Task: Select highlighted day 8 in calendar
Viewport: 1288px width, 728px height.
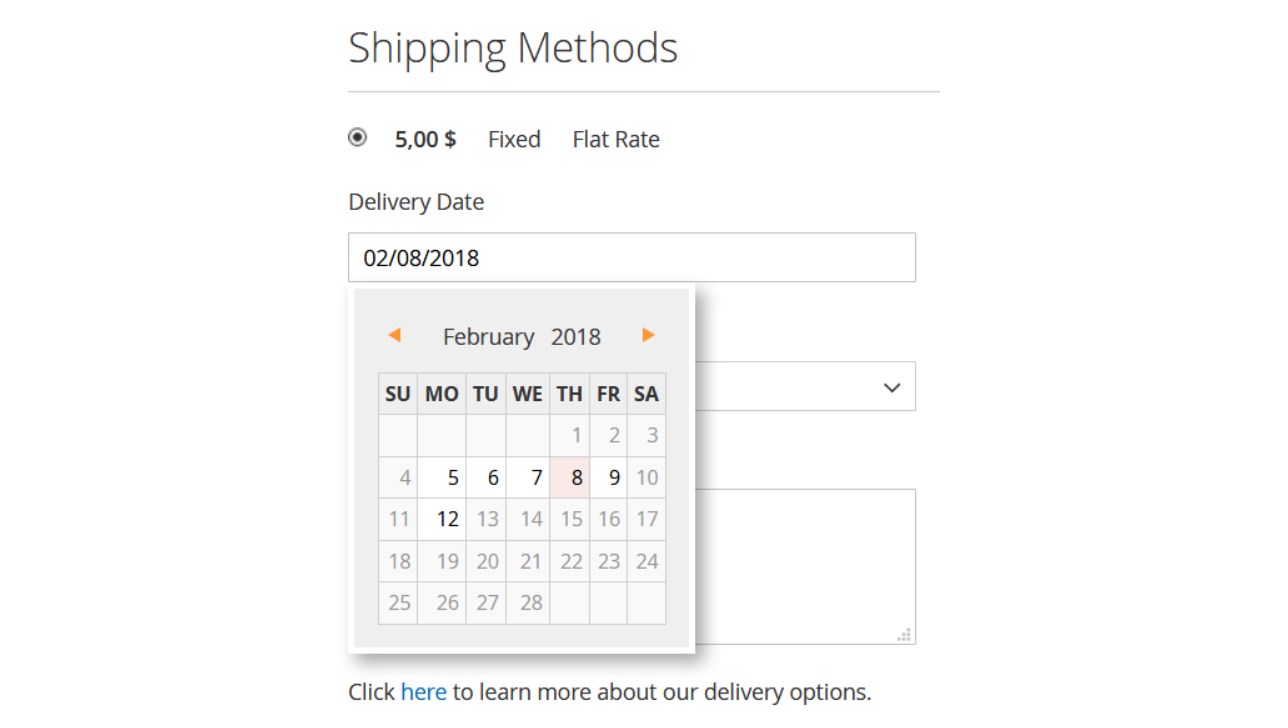Action: pos(570,478)
